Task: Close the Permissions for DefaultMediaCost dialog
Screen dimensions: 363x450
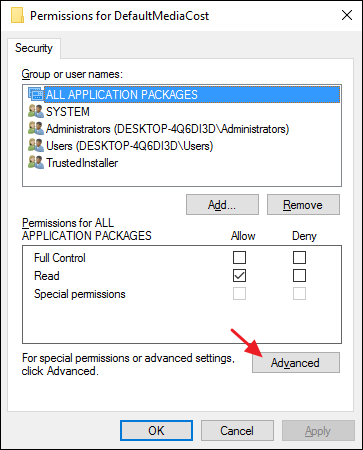Action: [347, 15]
